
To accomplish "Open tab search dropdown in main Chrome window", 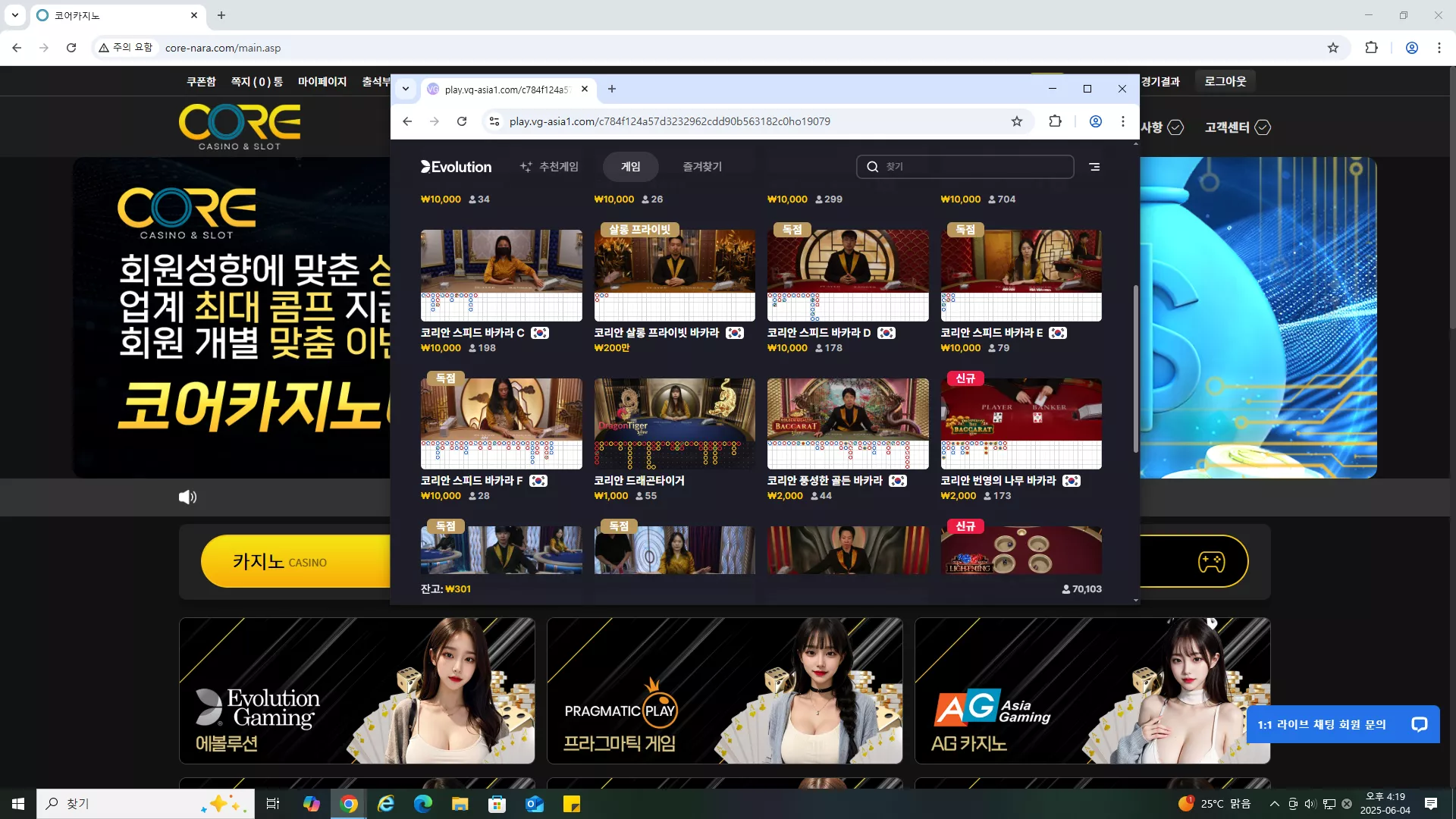I will [15, 15].
